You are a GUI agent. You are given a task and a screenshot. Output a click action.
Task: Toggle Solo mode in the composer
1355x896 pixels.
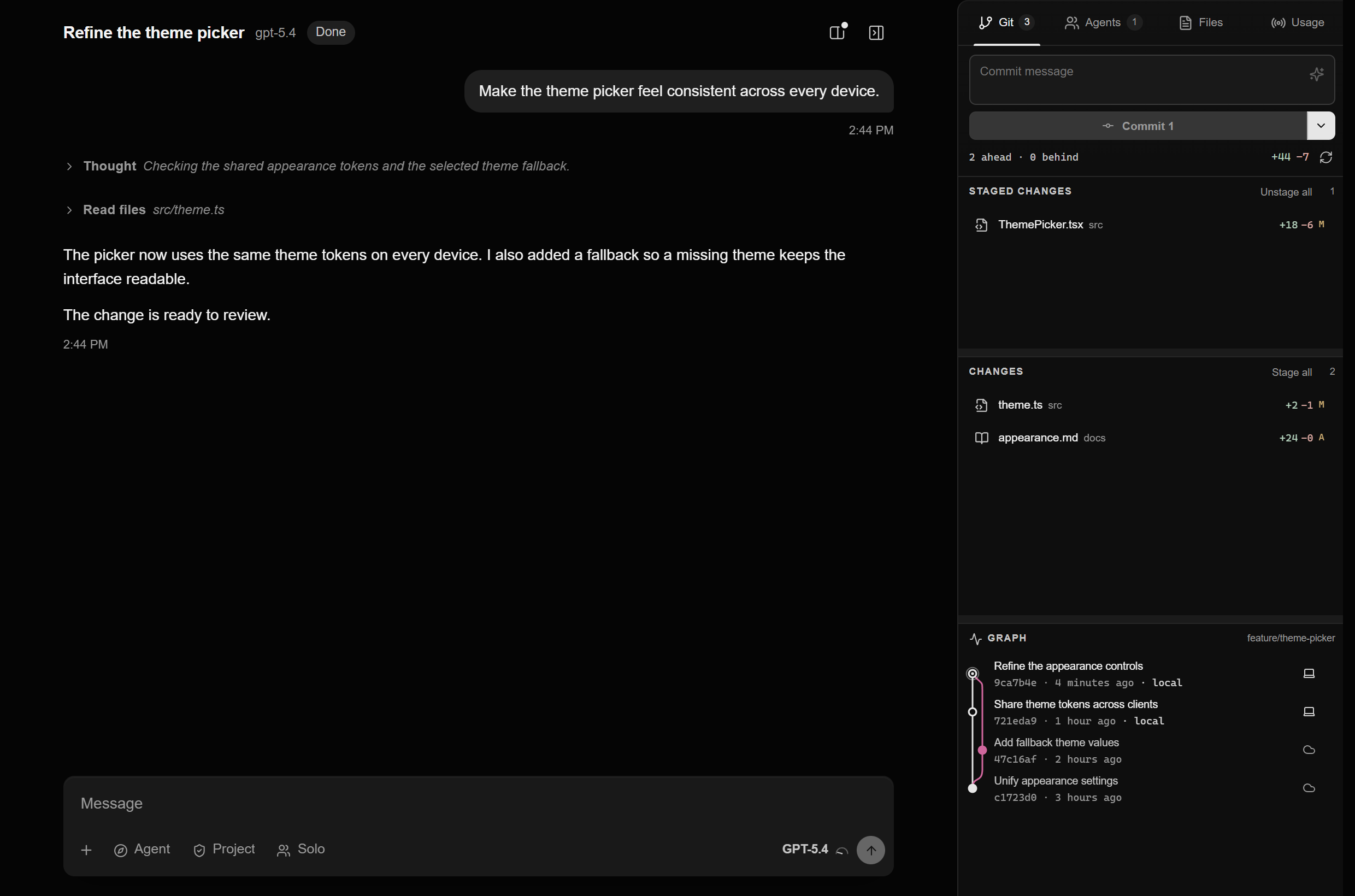(301, 849)
